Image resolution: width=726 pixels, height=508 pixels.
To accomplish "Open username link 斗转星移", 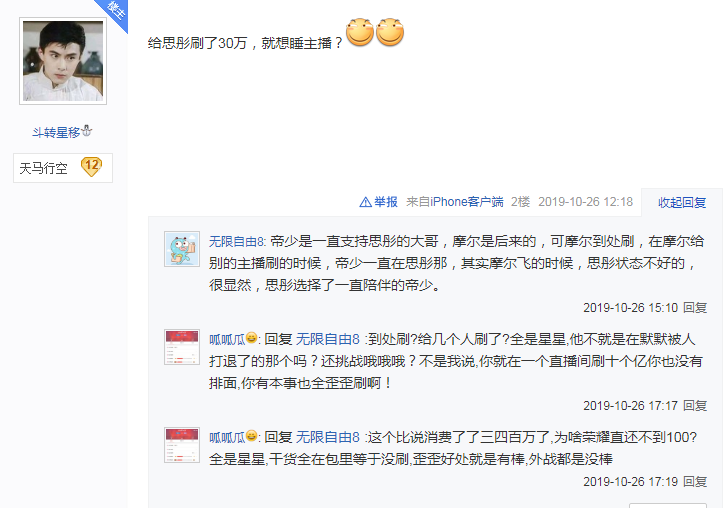I will (56, 132).
